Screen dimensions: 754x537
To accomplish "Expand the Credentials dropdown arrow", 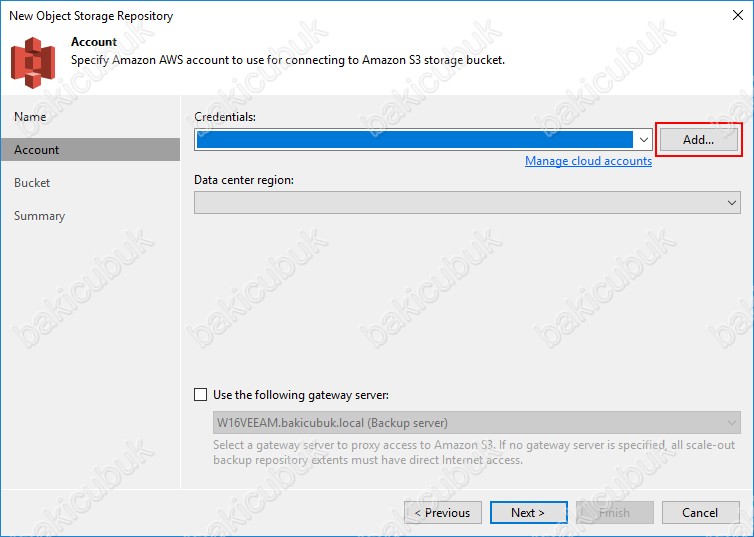I will point(643,140).
